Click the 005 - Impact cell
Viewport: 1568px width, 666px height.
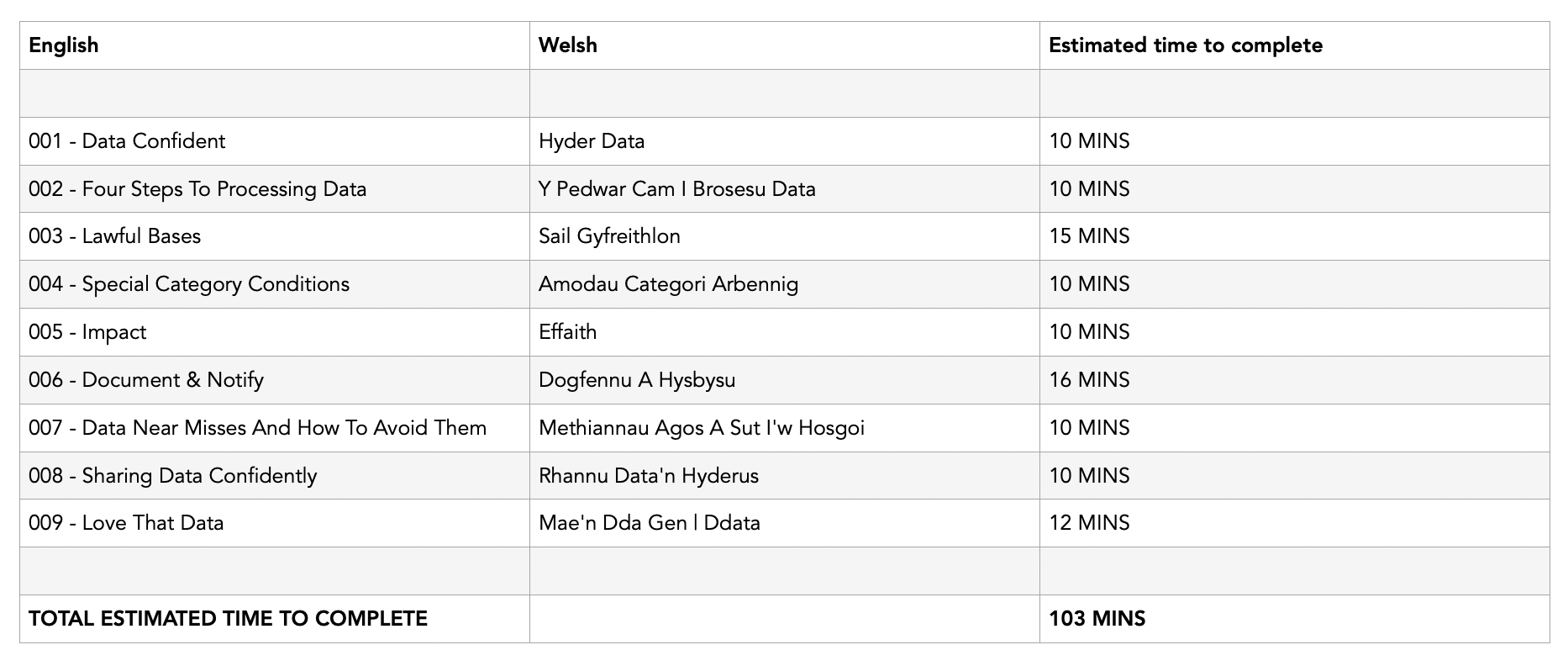pos(275,332)
